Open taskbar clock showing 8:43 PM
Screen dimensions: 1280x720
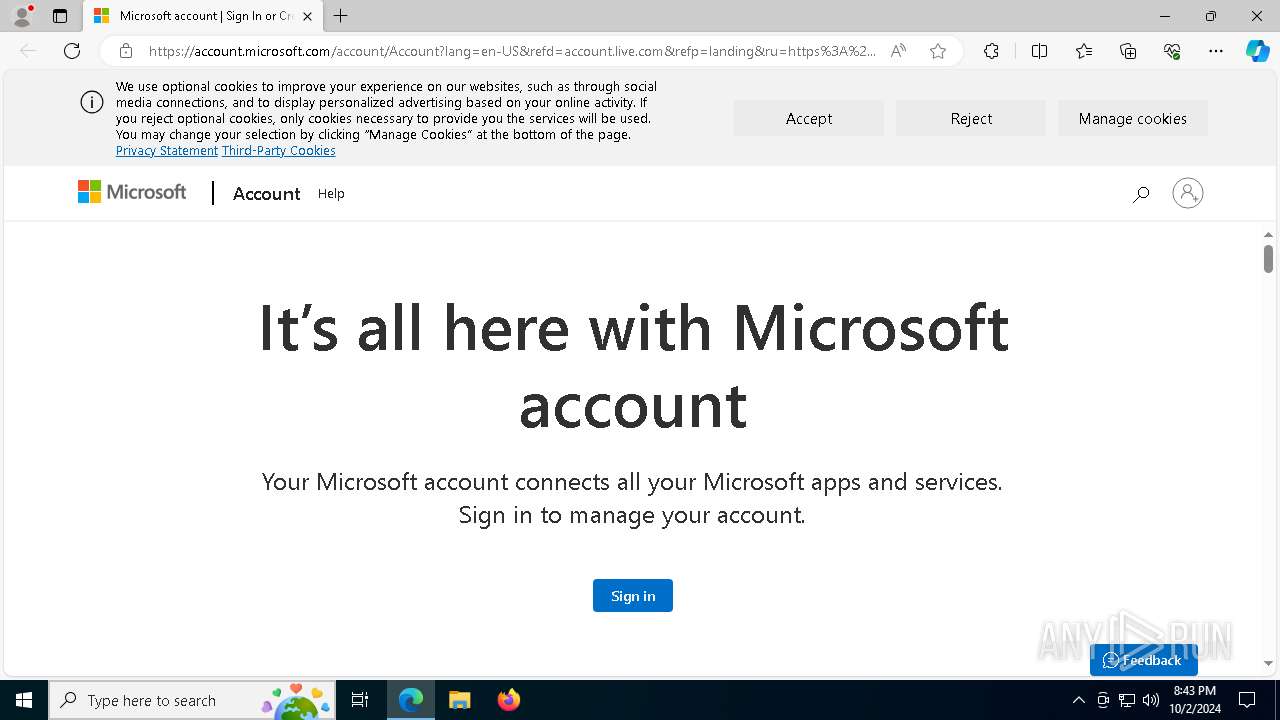coord(1195,700)
